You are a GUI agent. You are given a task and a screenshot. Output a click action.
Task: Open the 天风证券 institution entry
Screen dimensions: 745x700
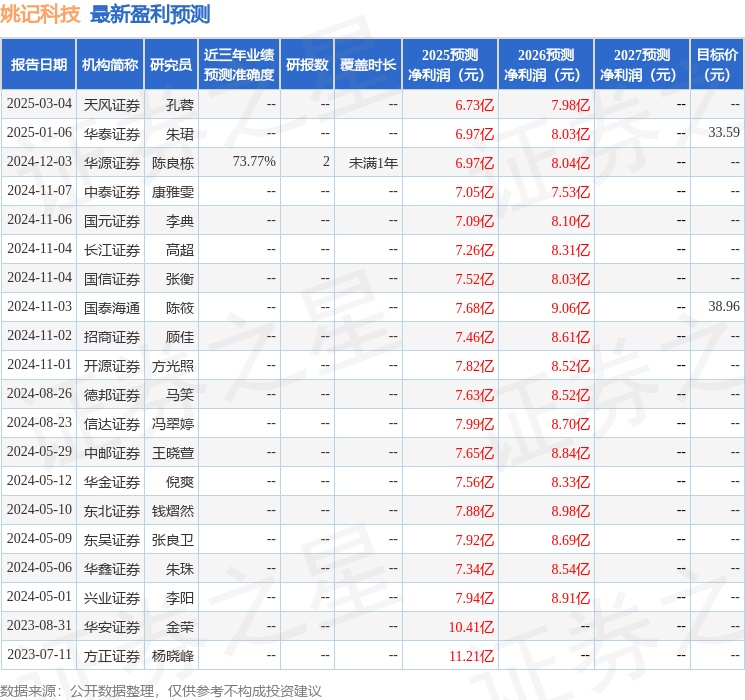tap(111, 104)
